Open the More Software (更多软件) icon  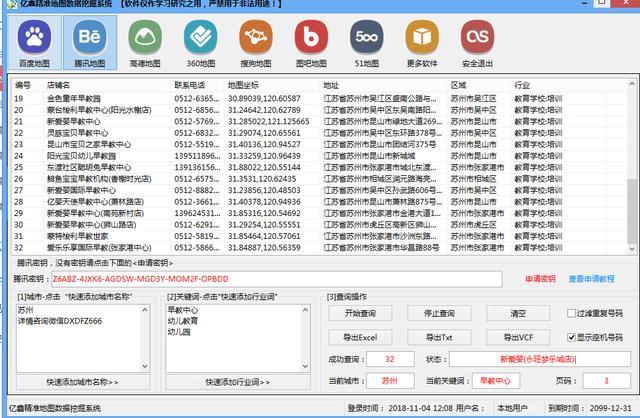[x=424, y=43]
